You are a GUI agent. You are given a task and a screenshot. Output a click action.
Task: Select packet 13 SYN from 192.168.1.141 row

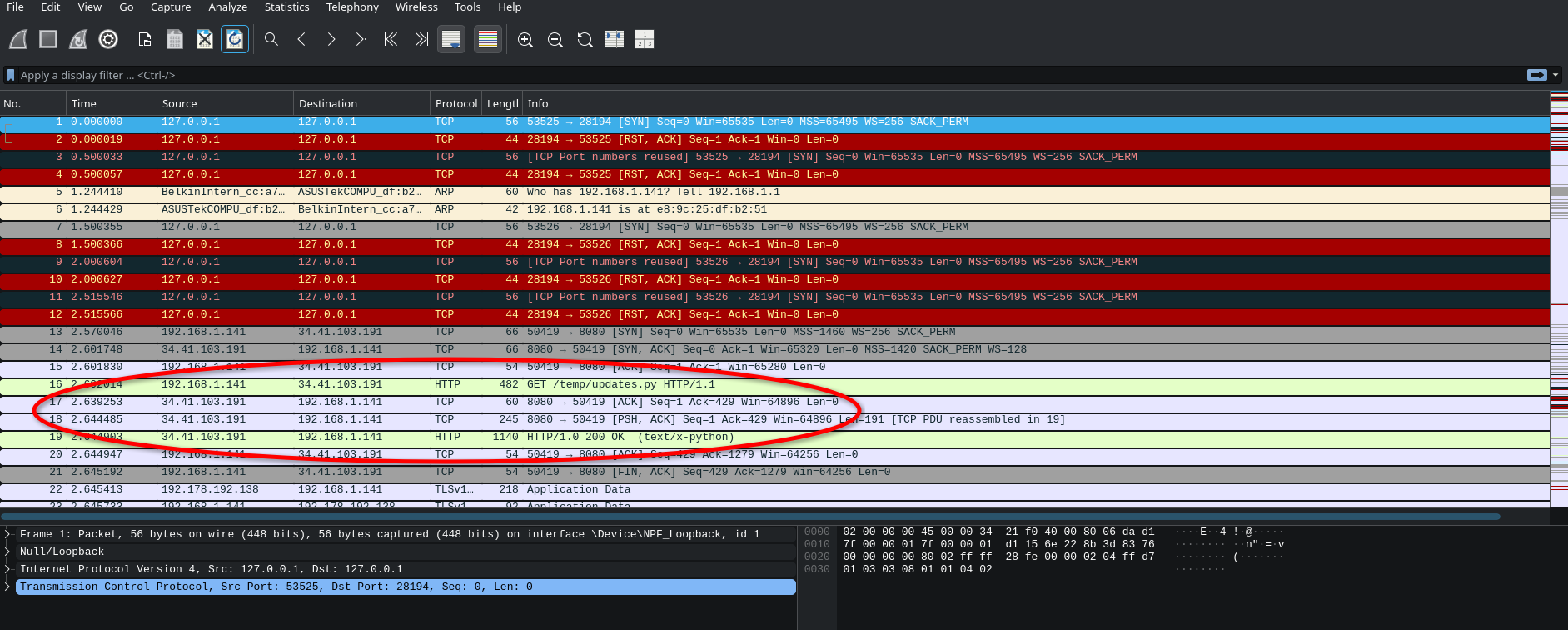[774, 332]
